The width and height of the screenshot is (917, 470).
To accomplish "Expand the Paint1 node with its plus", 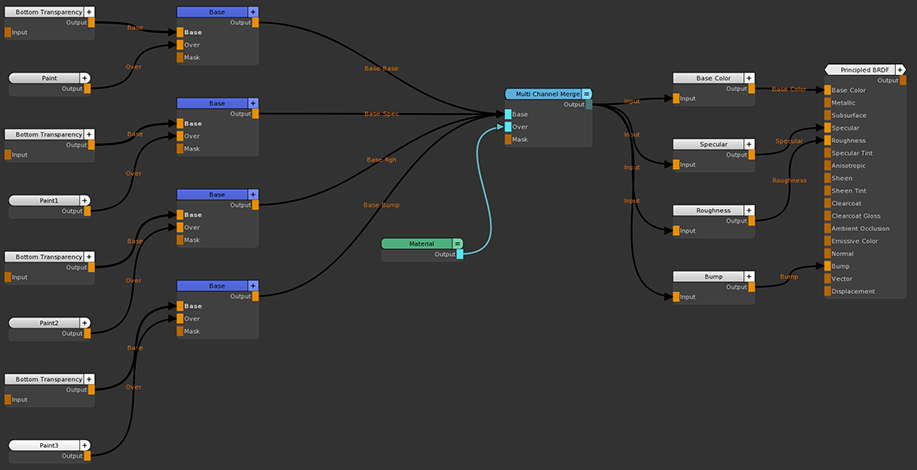I will (x=85, y=200).
